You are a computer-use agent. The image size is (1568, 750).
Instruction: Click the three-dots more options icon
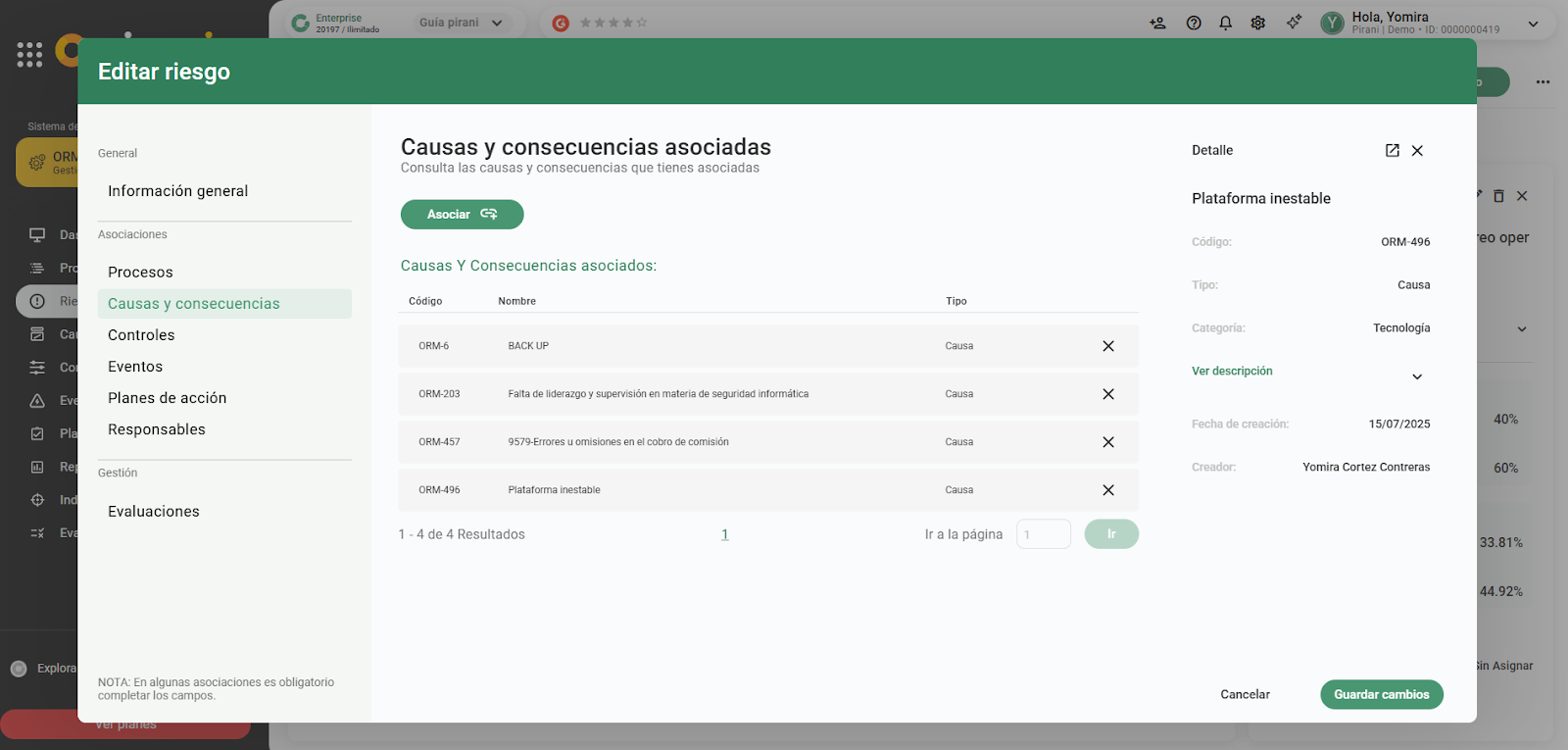(1543, 81)
